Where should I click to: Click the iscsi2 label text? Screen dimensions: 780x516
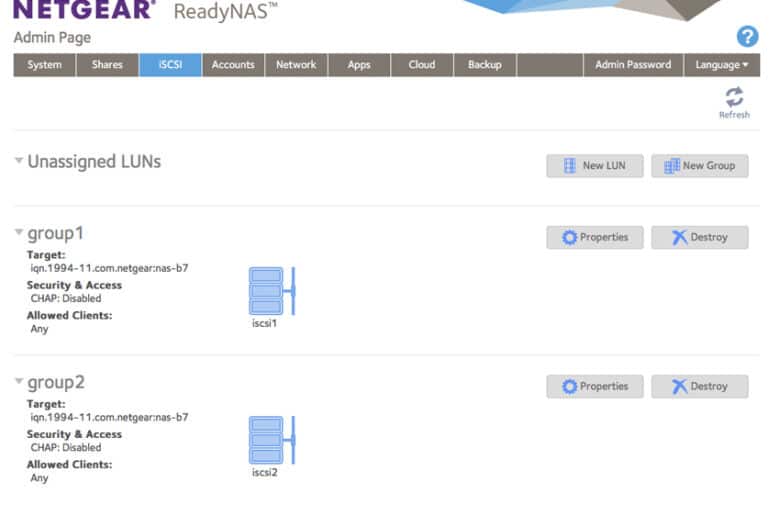[264, 473]
